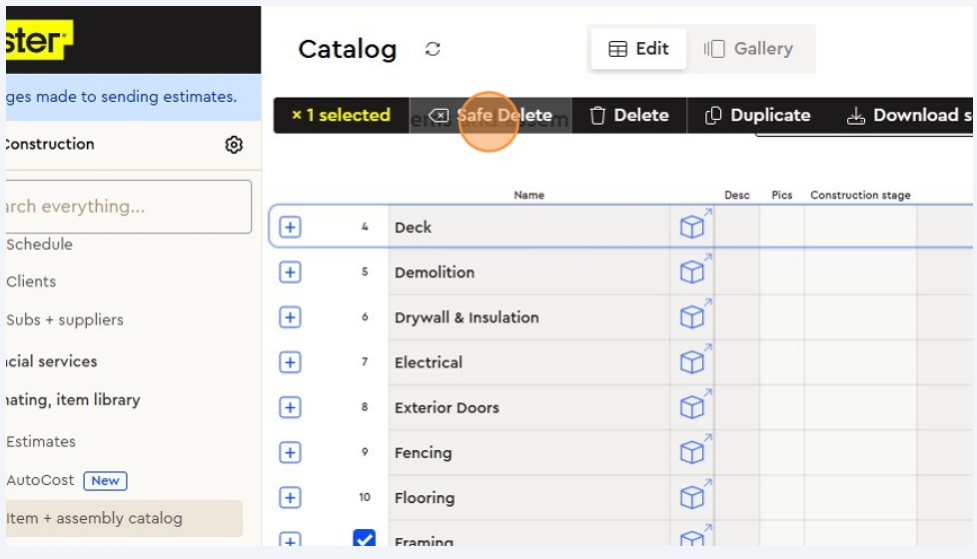
Task: Click cube icon for Drywall & Insulation
Action: pos(692,317)
